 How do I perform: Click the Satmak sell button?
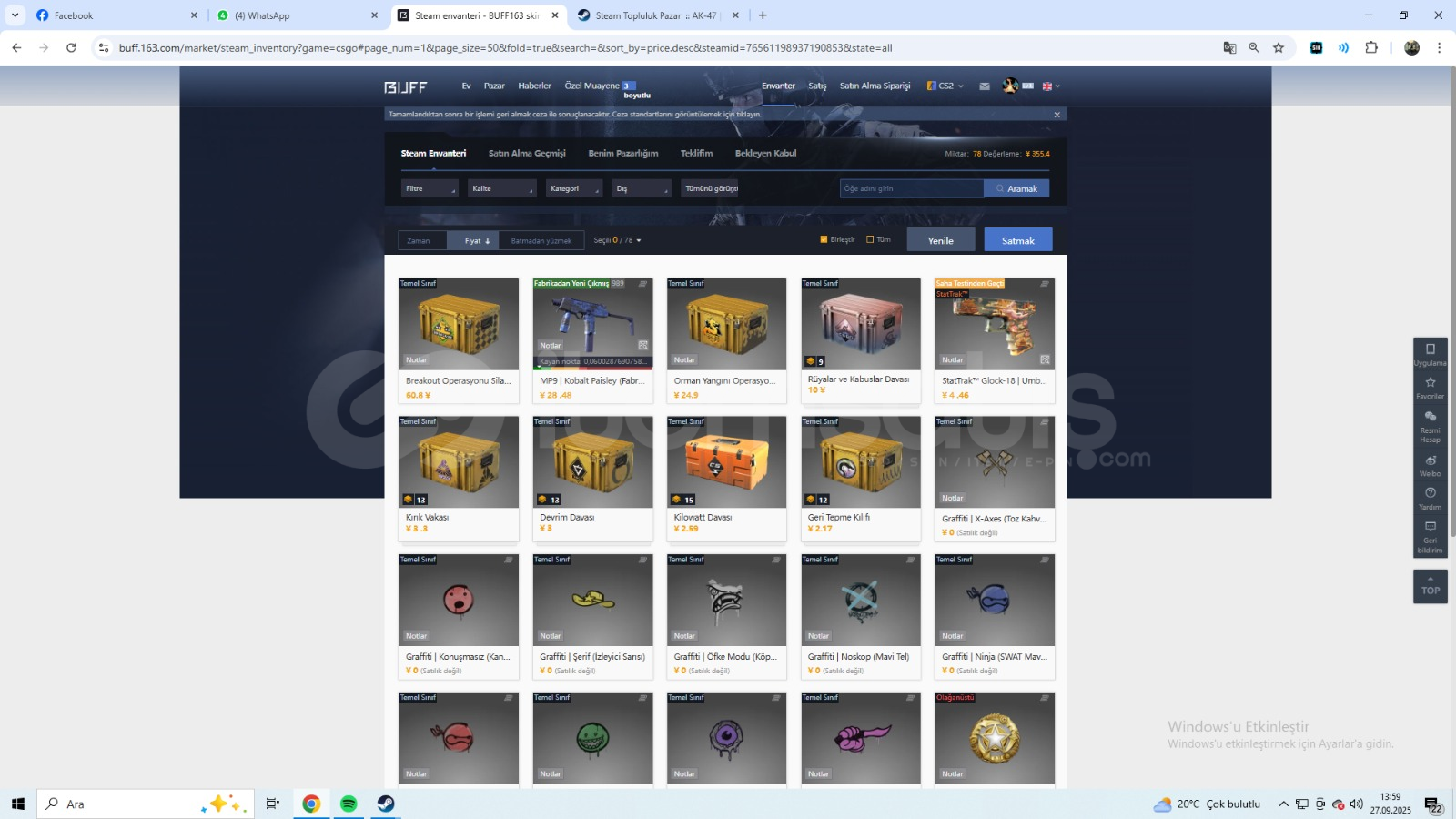click(1018, 240)
